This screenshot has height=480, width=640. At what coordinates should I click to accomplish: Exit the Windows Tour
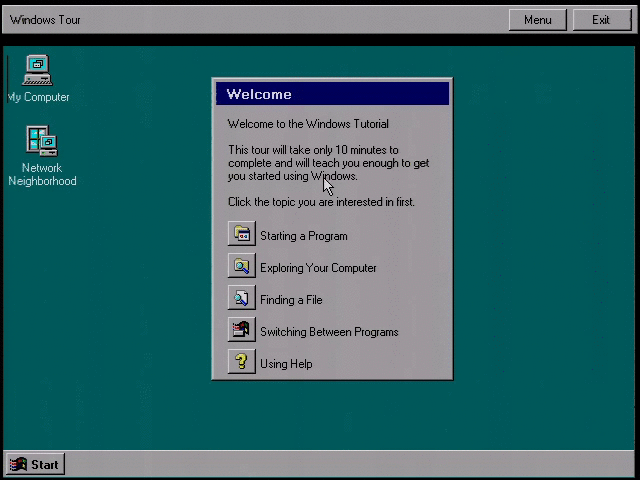[601, 20]
